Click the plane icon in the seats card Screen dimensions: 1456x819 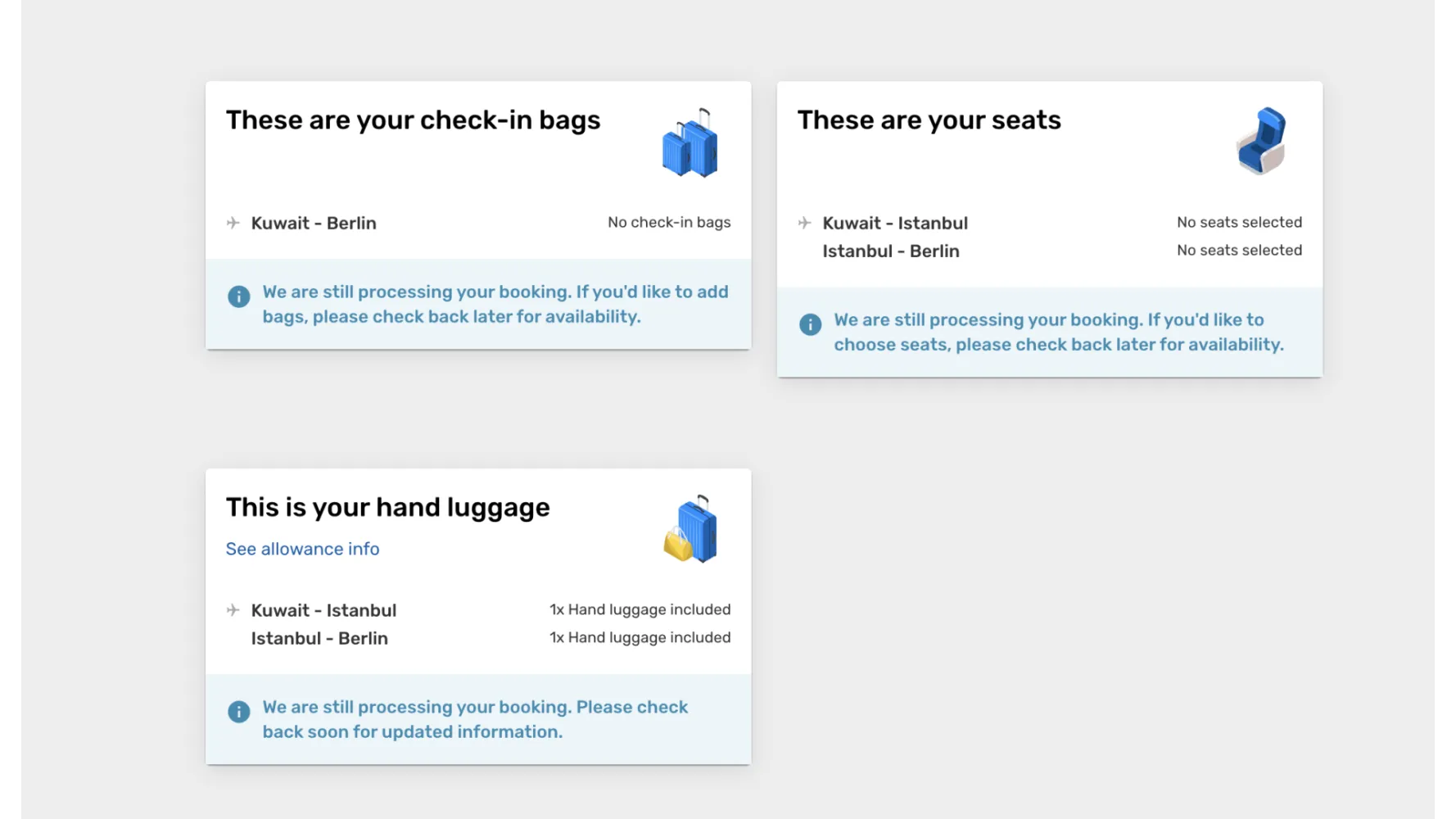(x=805, y=223)
